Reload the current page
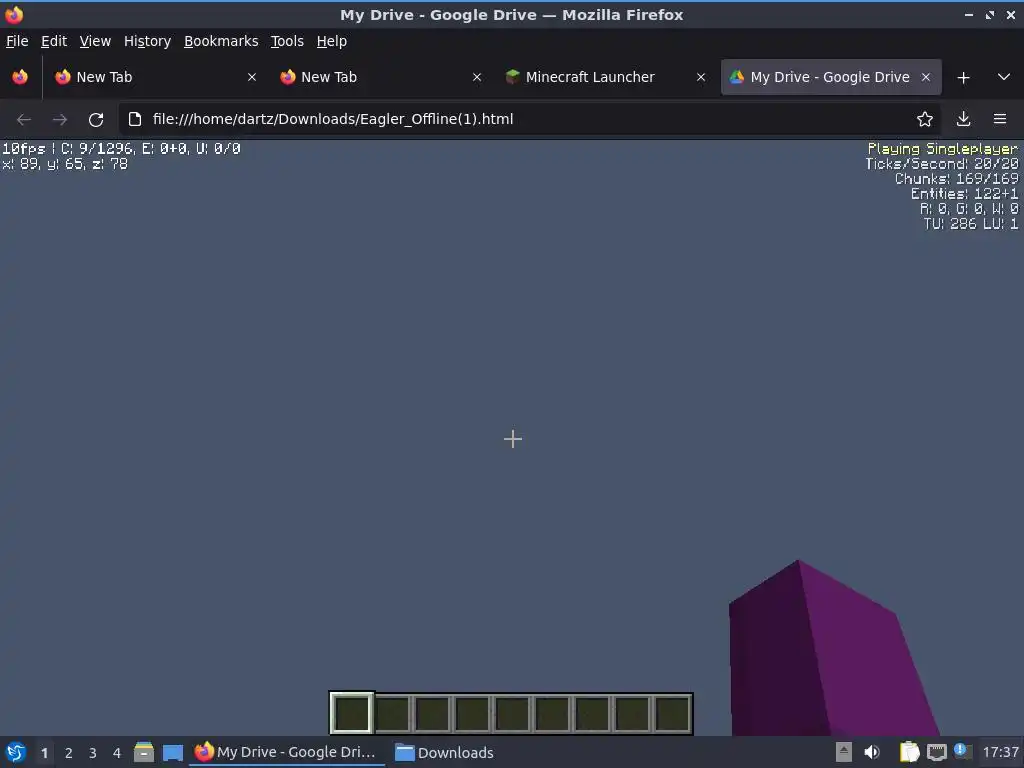The image size is (1024, 768). 96,120
